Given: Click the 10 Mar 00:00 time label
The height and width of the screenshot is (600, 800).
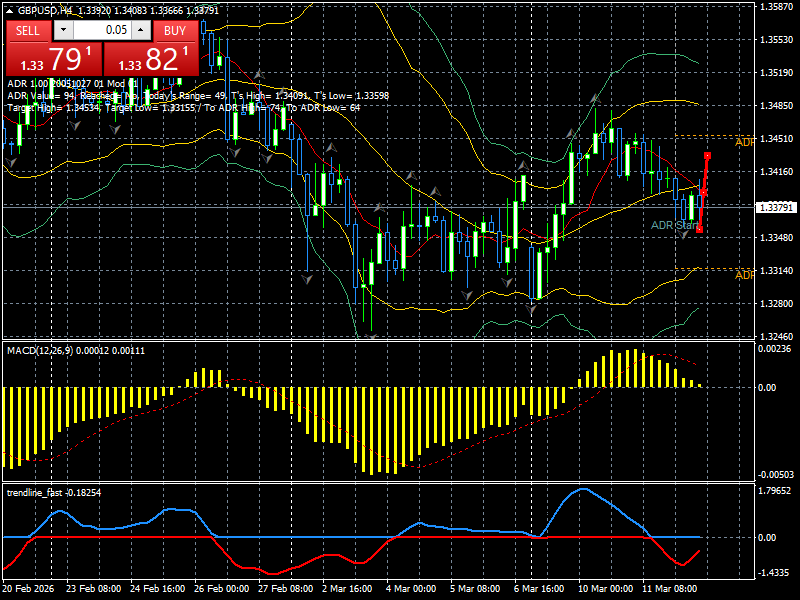Looking at the screenshot, I should (x=606, y=588).
